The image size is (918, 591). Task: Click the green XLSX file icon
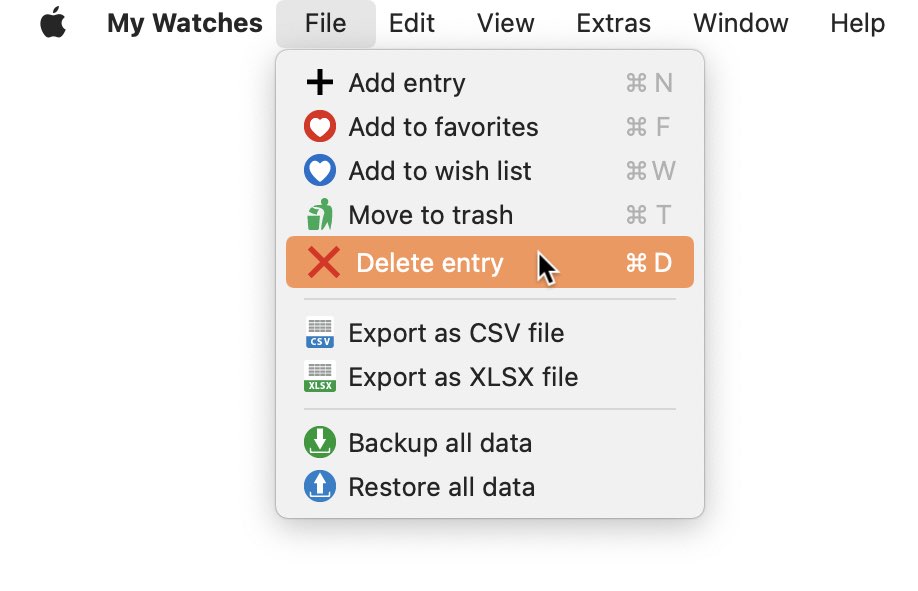(320, 377)
